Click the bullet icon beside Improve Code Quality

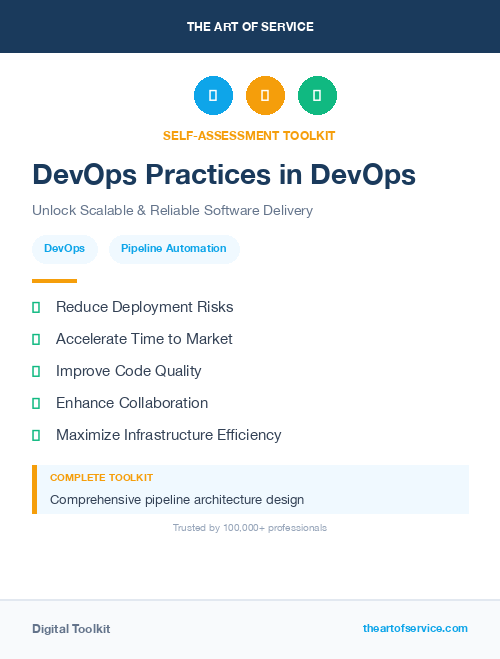coord(36,372)
